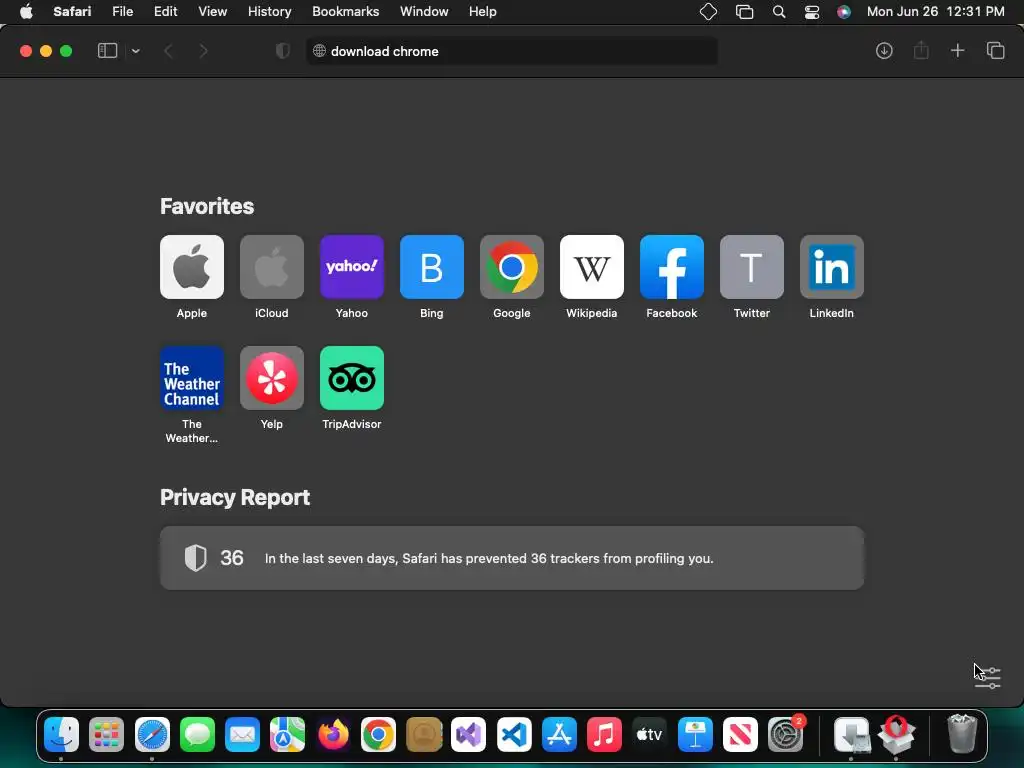
Task: Open The Weather Channel favorite
Action: tap(191, 378)
